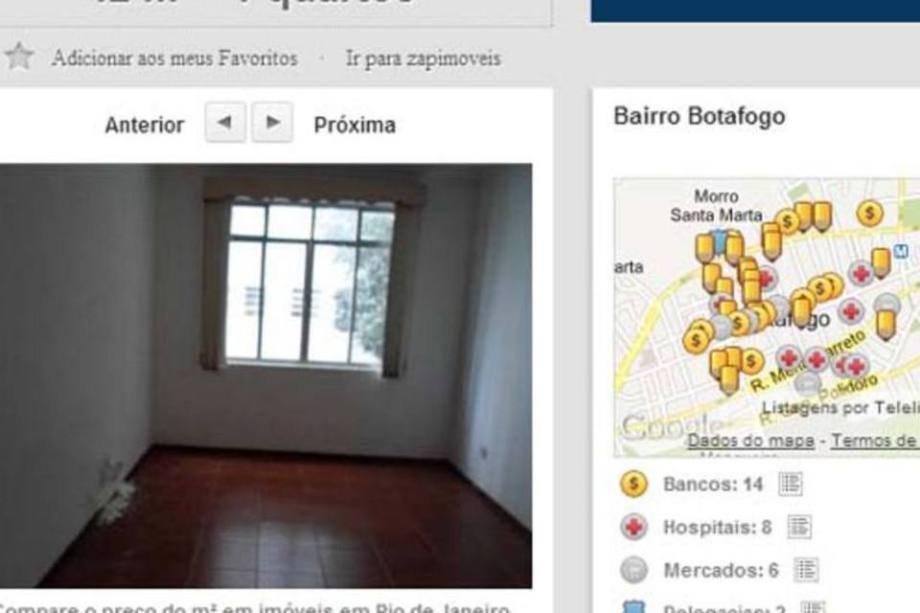
Task: Click the metro M marker on map
Action: click(901, 252)
